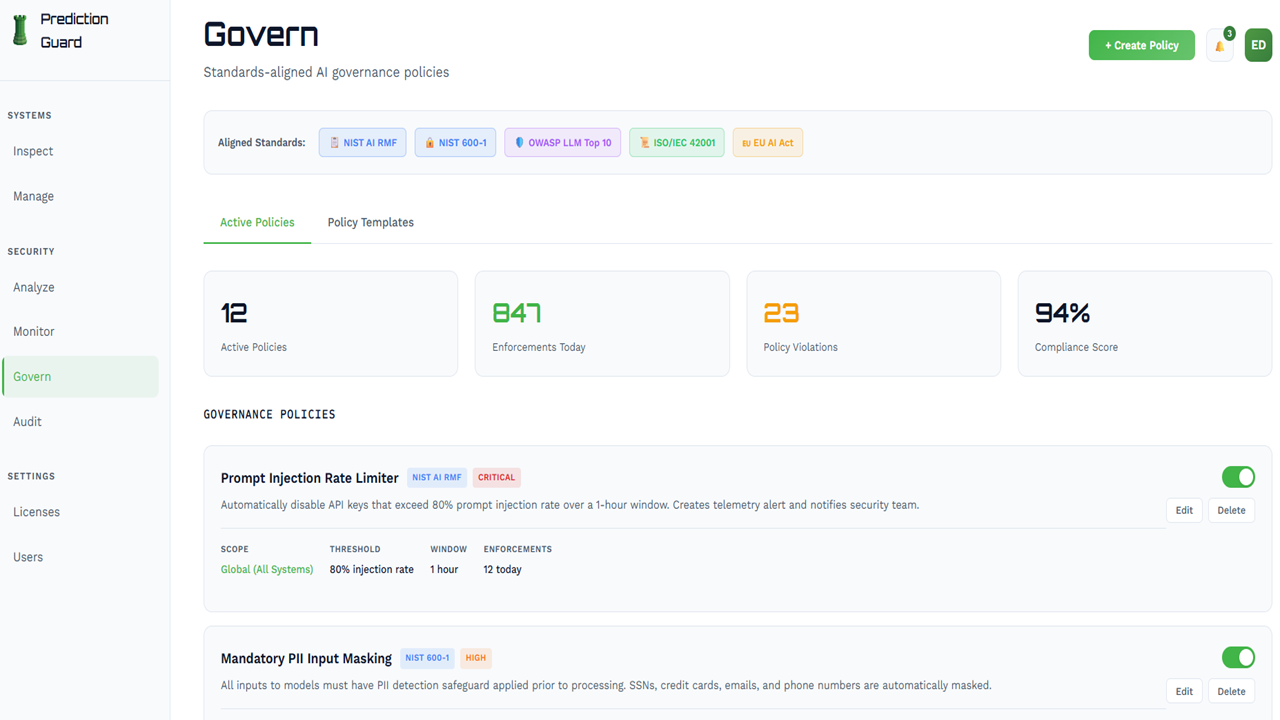Select Govern in the sidebar
Image resolution: width=1280 pixels, height=720 pixels.
tap(80, 376)
